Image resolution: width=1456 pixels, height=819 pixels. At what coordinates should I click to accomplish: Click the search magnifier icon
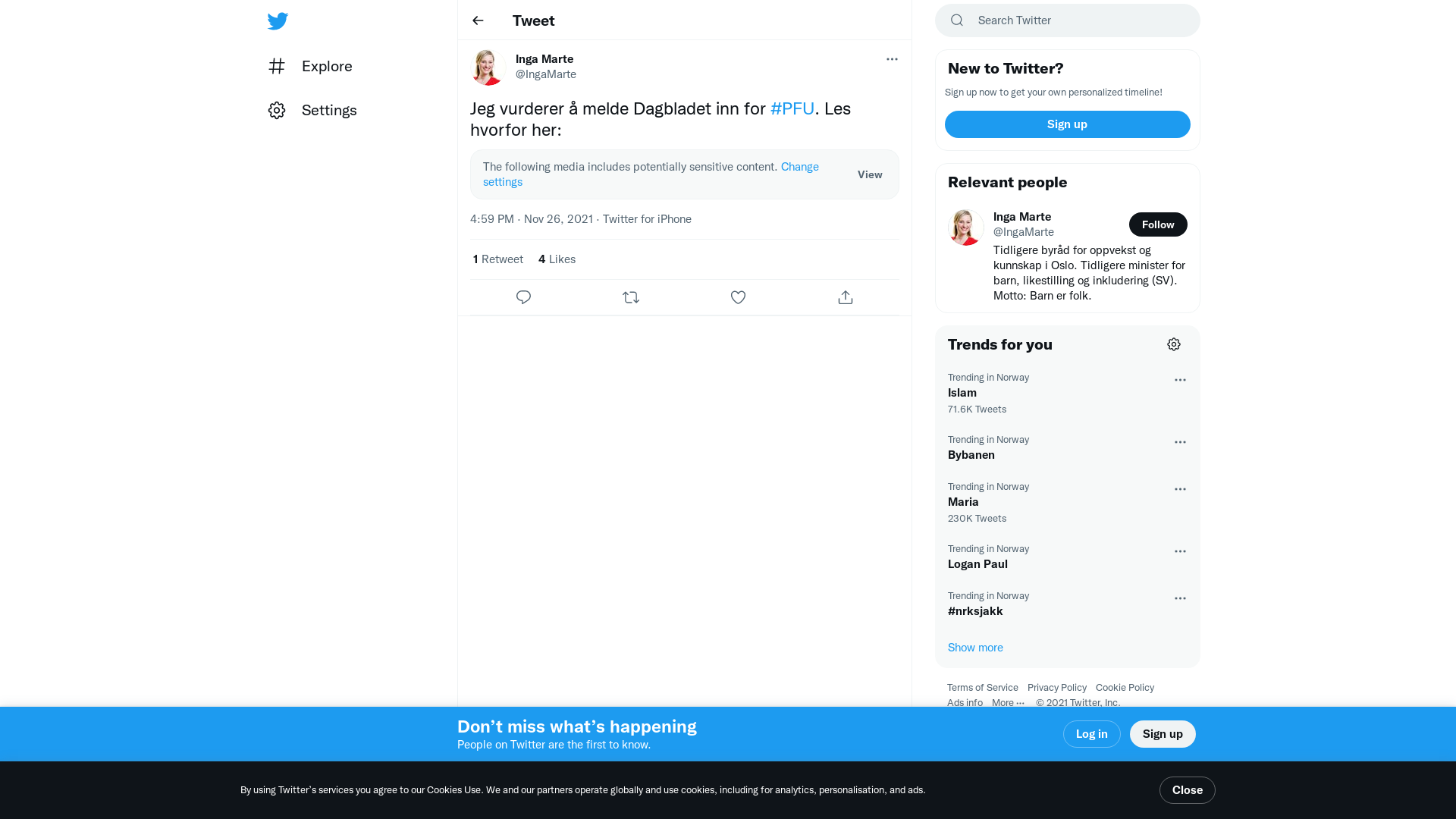[957, 20]
